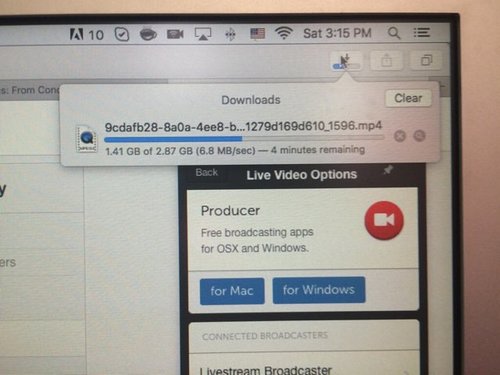Image resolution: width=500 pixels, height=375 pixels.
Task: Open Spotlight search magnifier
Action: click(394, 33)
